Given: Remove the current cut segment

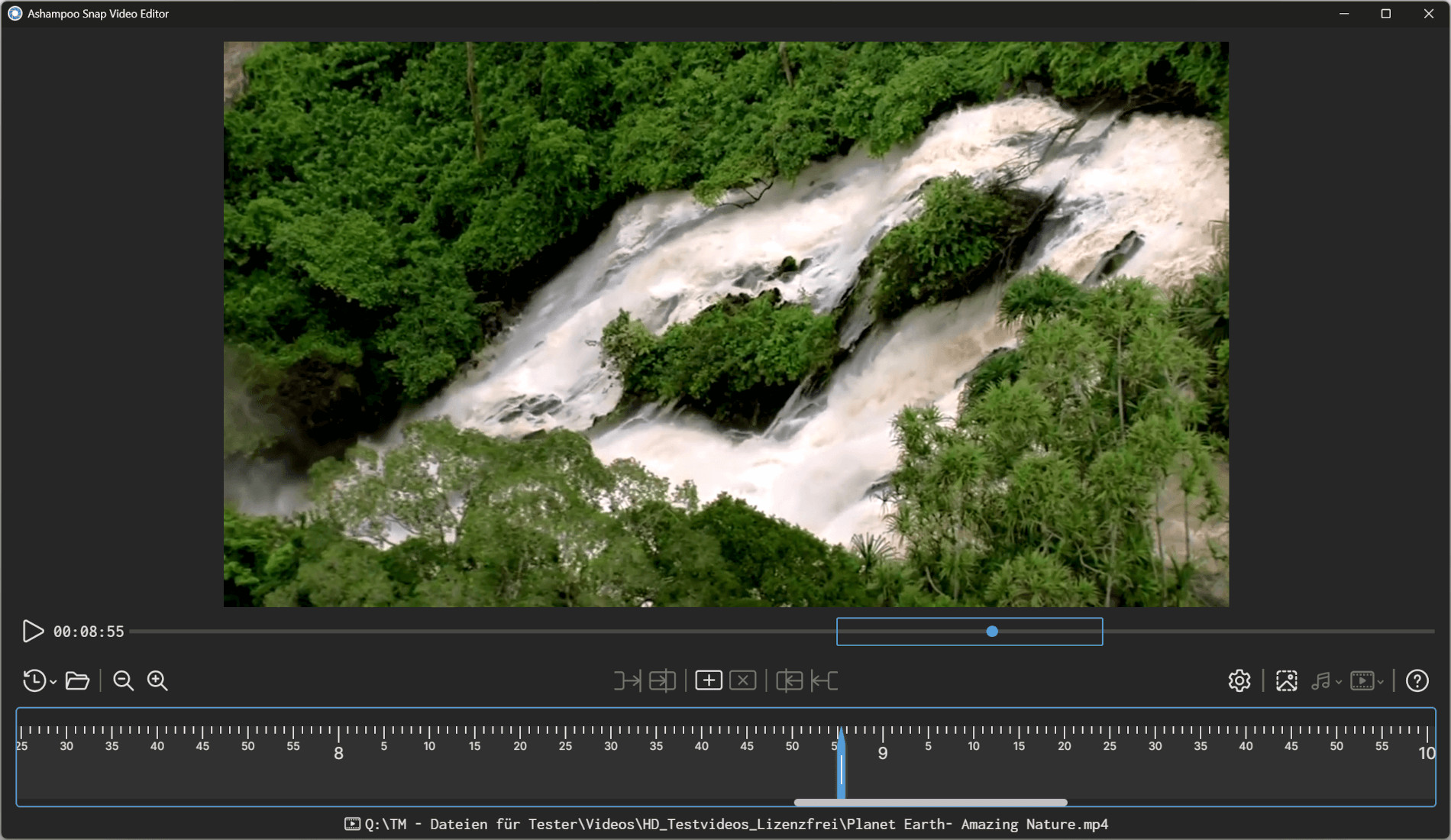Looking at the screenshot, I should pos(742,680).
